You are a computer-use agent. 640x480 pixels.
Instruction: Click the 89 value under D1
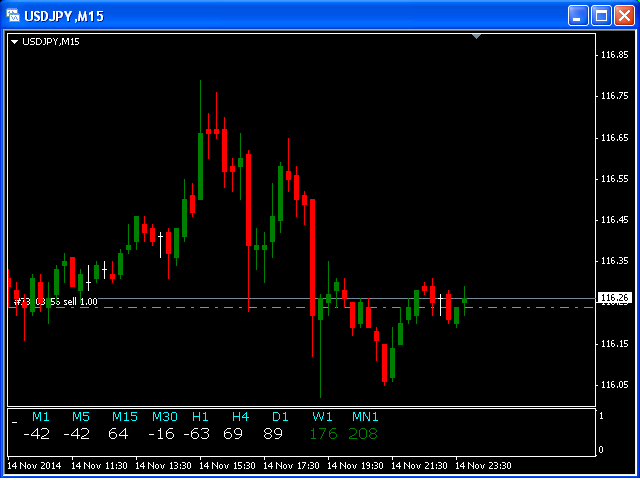coord(273,433)
